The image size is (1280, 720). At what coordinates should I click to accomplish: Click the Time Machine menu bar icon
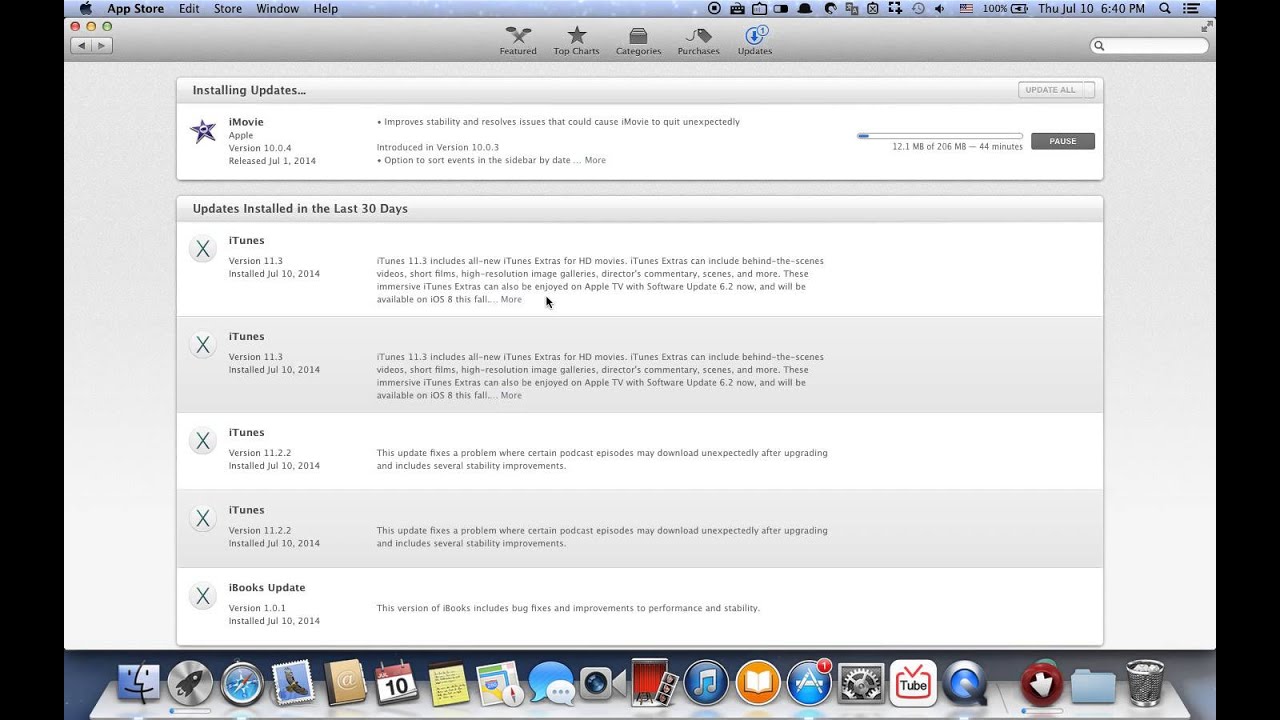(918, 8)
